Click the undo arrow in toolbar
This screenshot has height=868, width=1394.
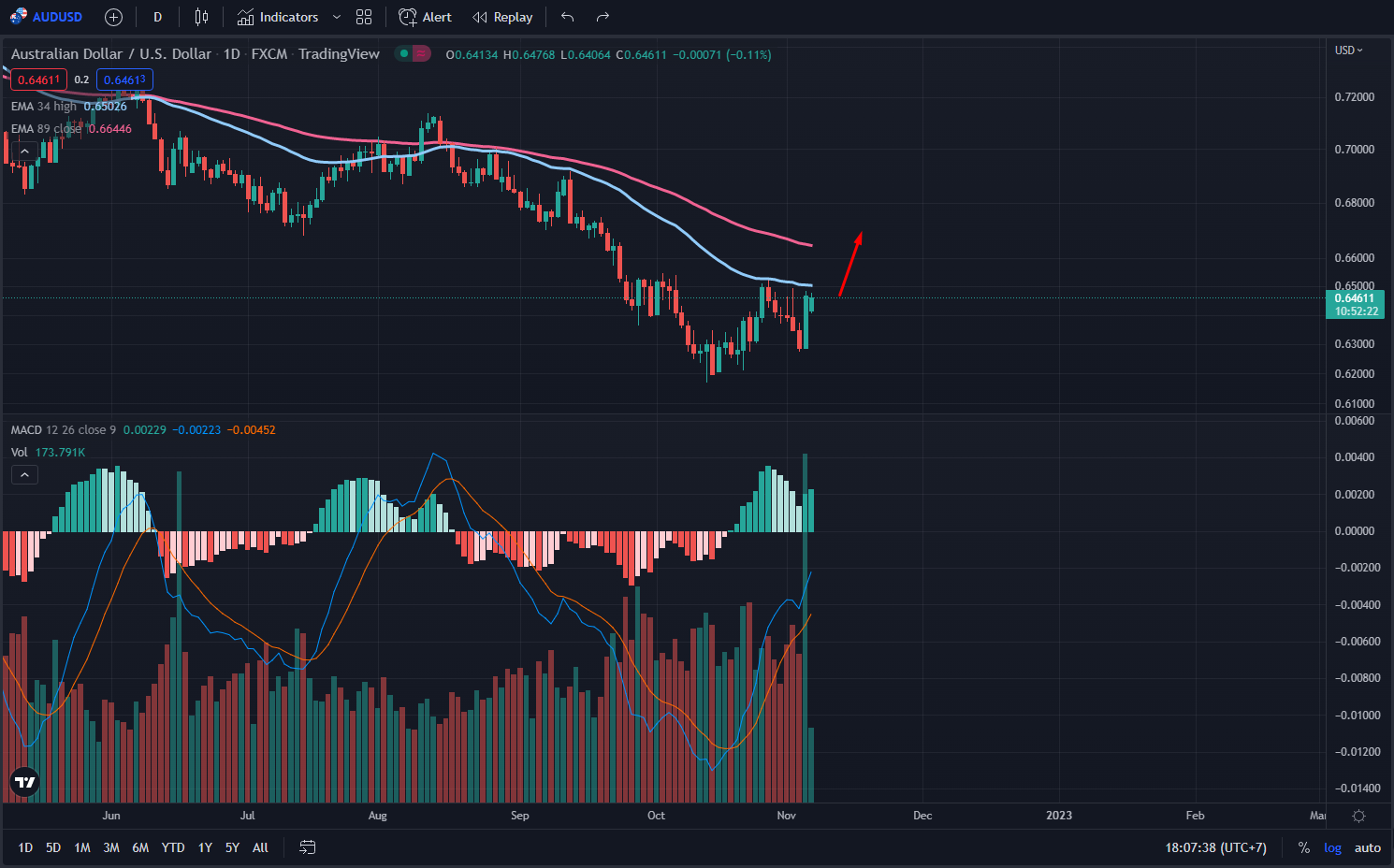click(x=567, y=17)
